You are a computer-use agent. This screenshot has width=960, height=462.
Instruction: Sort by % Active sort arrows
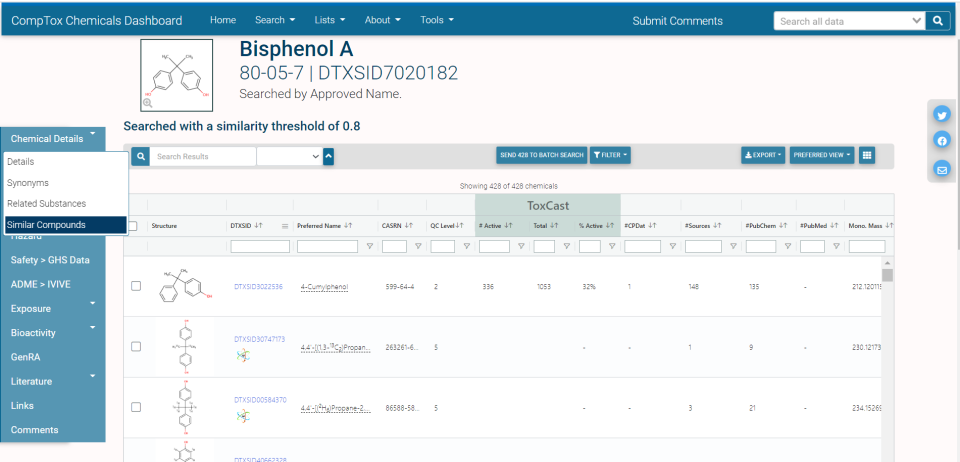tap(610, 226)
